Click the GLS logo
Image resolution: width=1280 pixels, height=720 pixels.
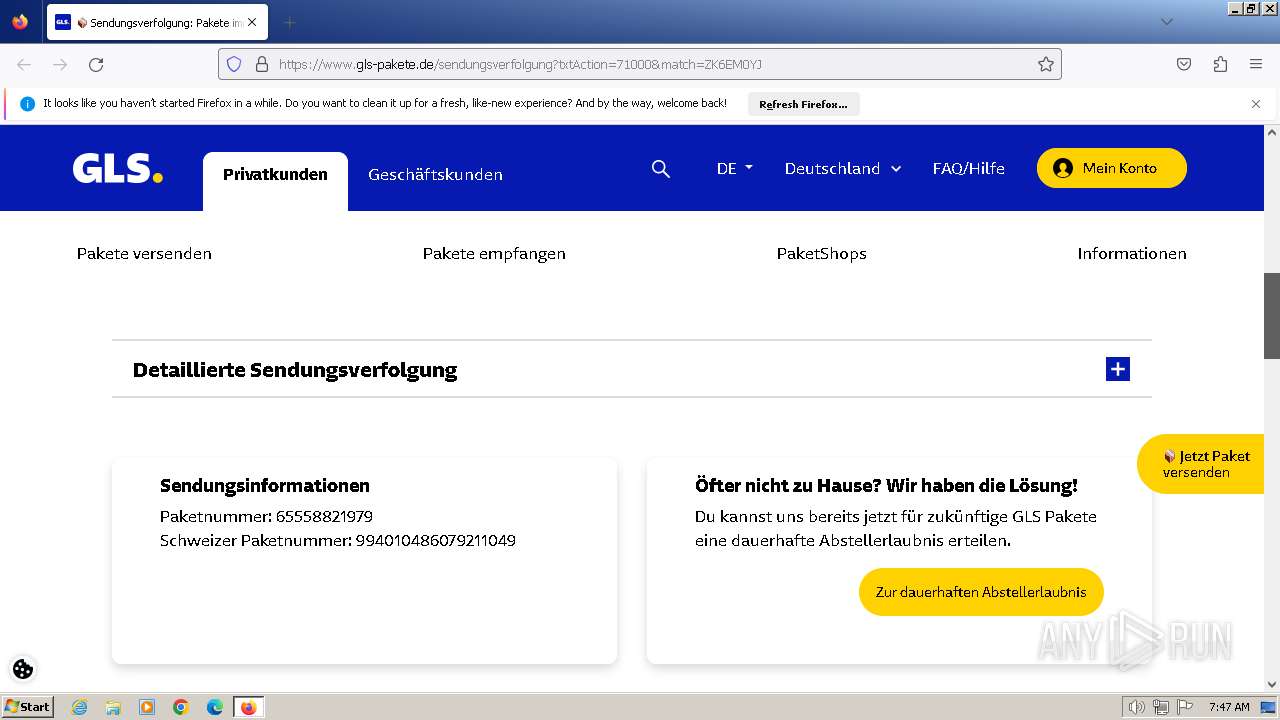(117, 168)
